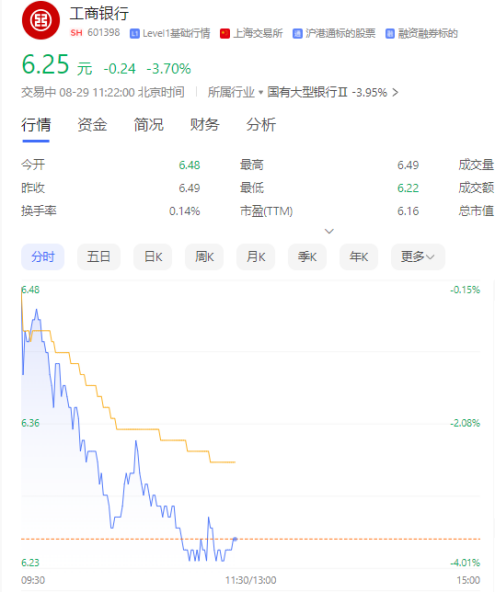Click the Level1 基础行情 badge icon
495x593 pixels.
[x=135, y=34]
